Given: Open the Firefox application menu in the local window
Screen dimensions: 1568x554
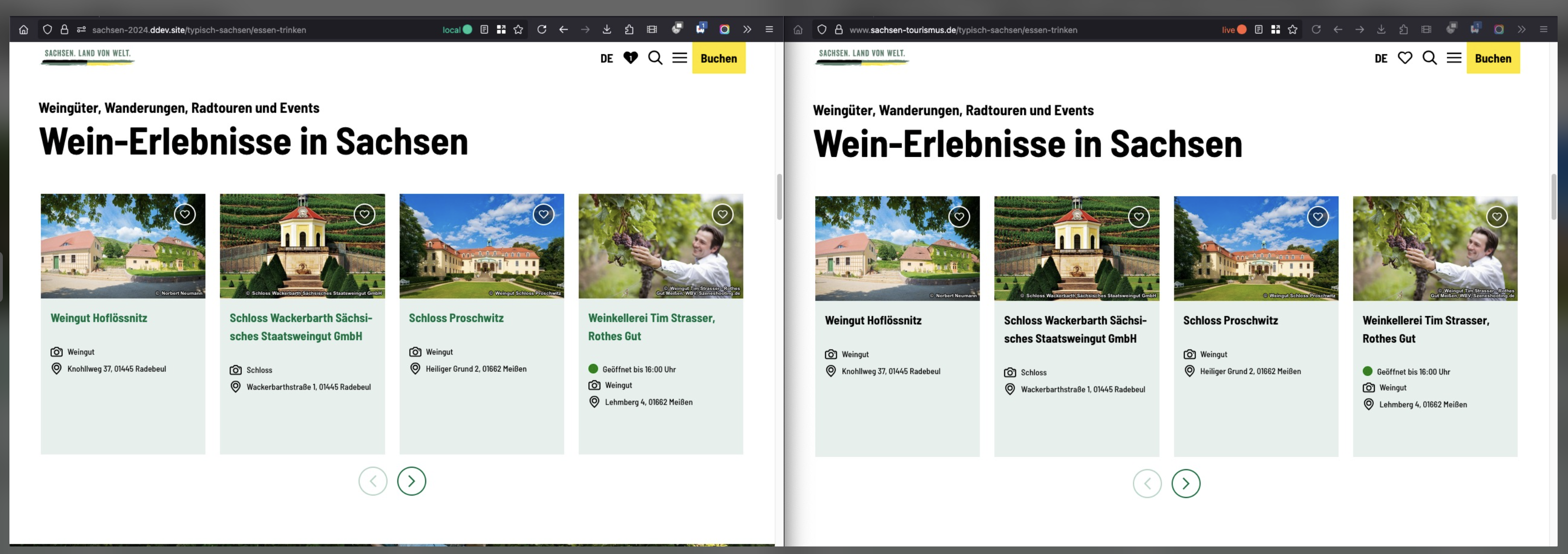Looking at the screenshot, I should click(769, 30).
